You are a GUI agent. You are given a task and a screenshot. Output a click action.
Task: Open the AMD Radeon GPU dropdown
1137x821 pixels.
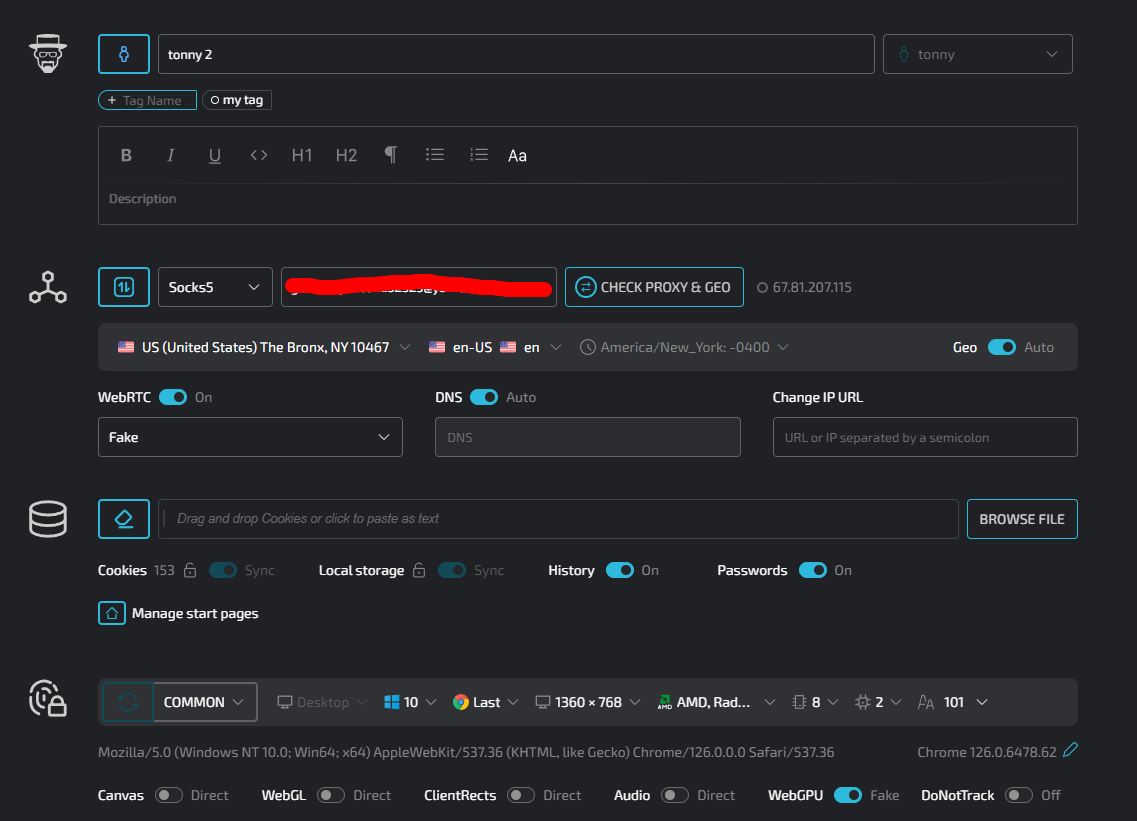[716, 702]
